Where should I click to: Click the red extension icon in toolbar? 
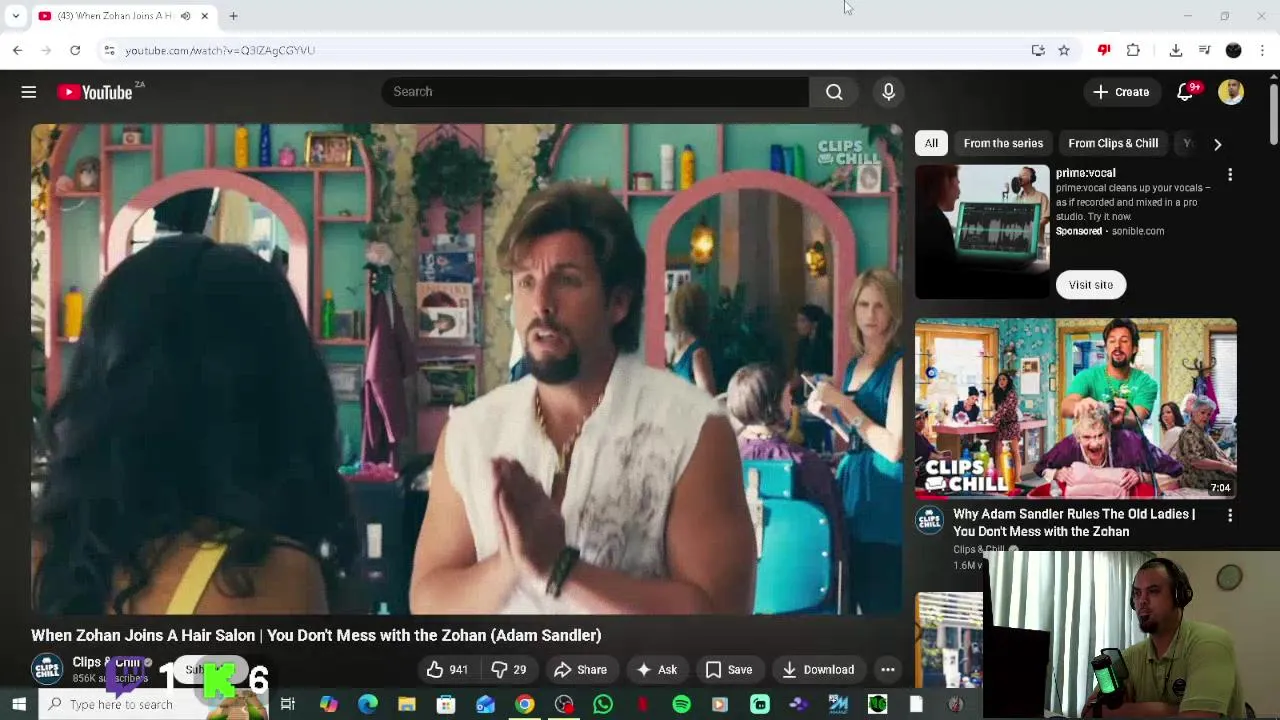coord(1104,50)
